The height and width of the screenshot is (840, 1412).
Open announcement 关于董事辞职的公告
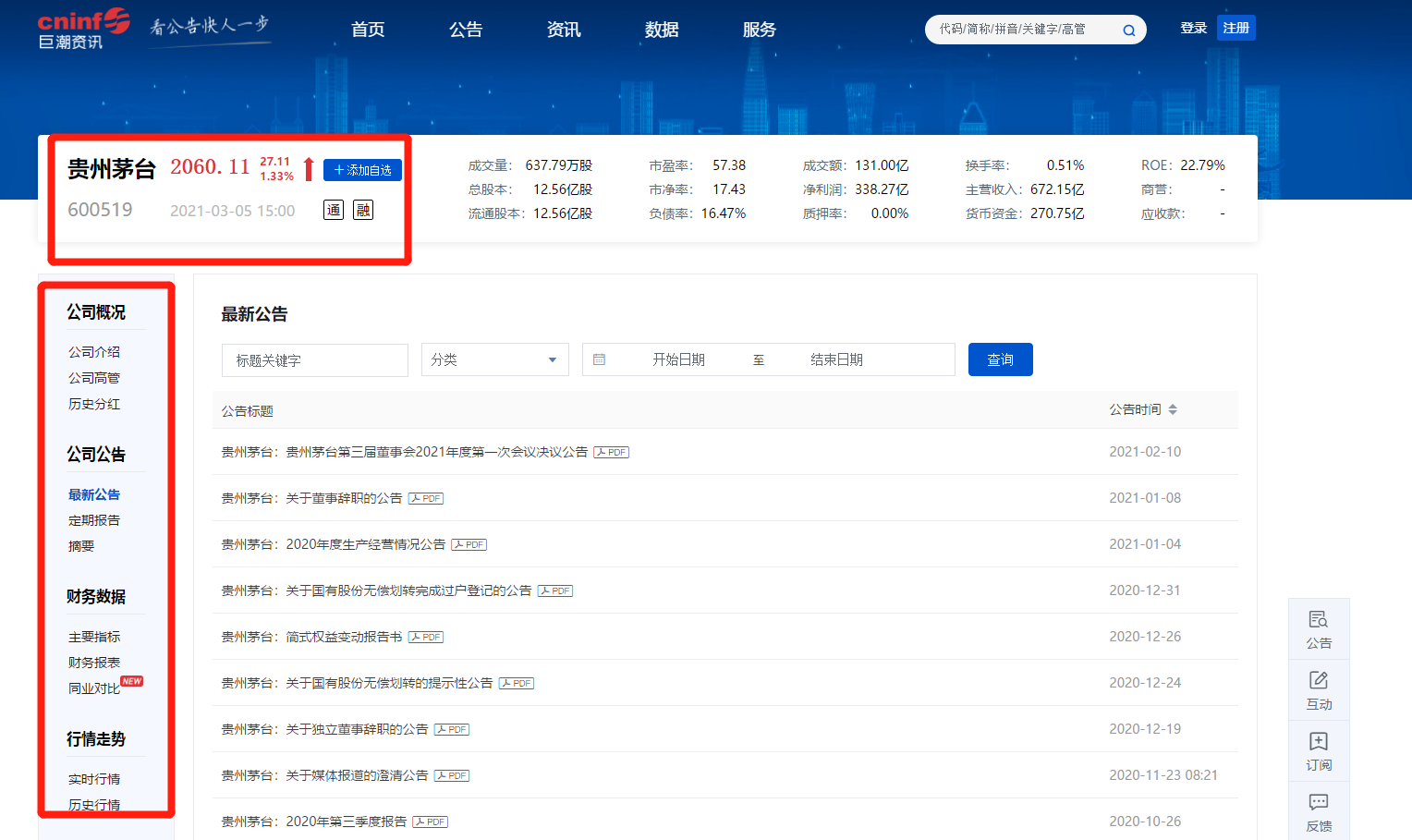click(x=312, y=498)
